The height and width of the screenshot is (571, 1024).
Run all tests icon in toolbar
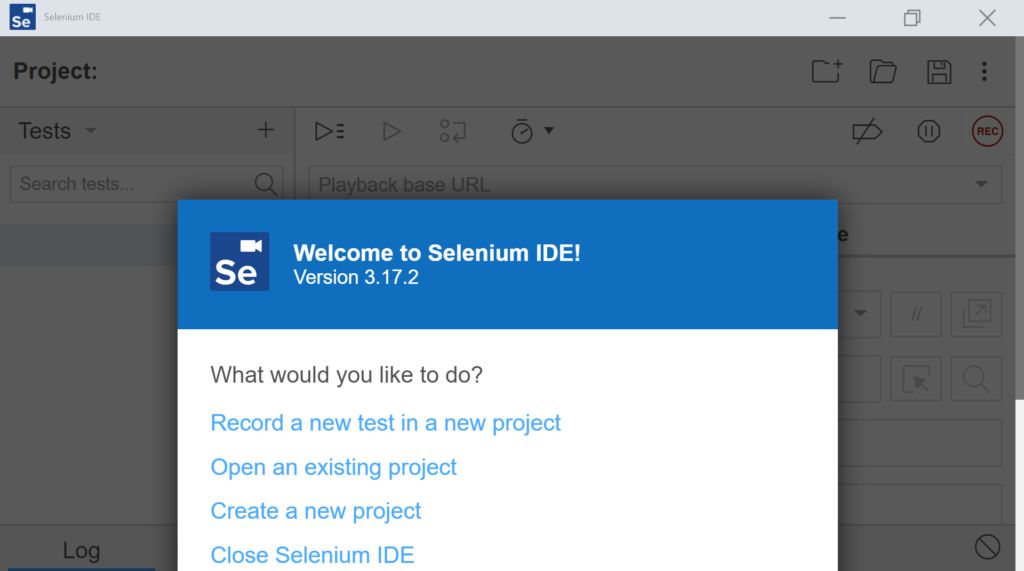329,131
